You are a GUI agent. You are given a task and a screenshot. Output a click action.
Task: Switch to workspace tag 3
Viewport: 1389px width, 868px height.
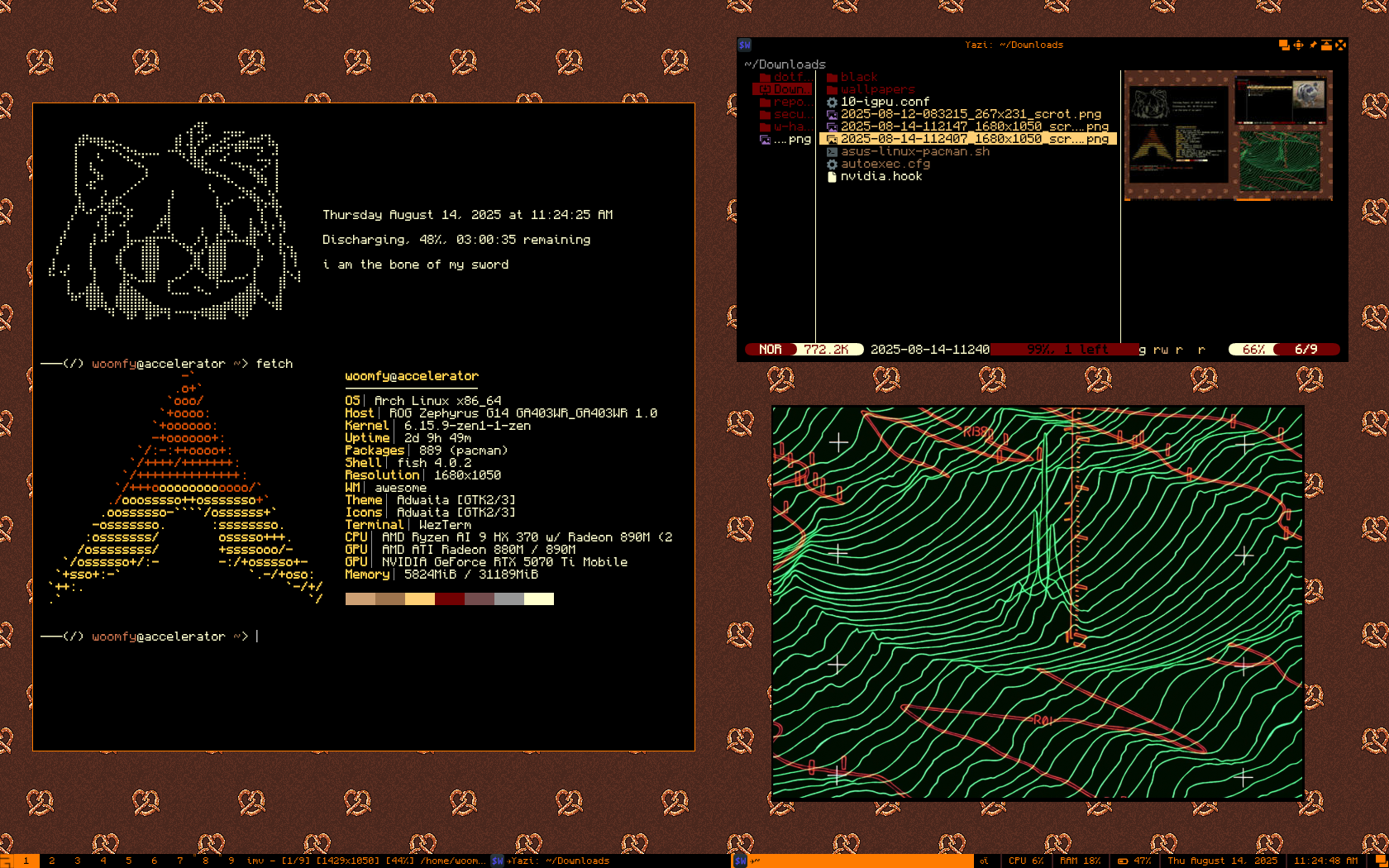(x=77, y=861)
